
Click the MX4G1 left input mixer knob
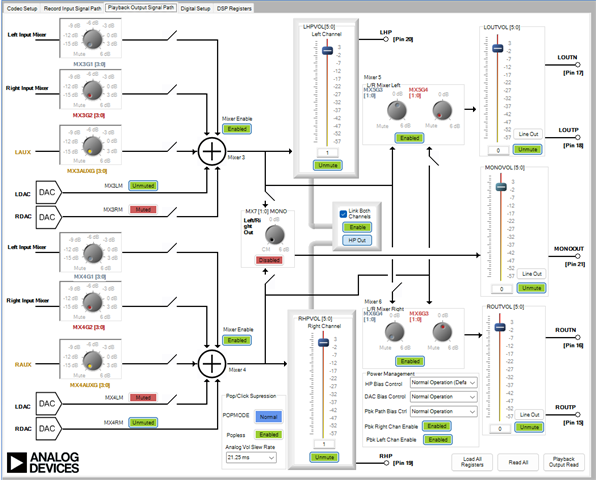click(x=93, y=253)
